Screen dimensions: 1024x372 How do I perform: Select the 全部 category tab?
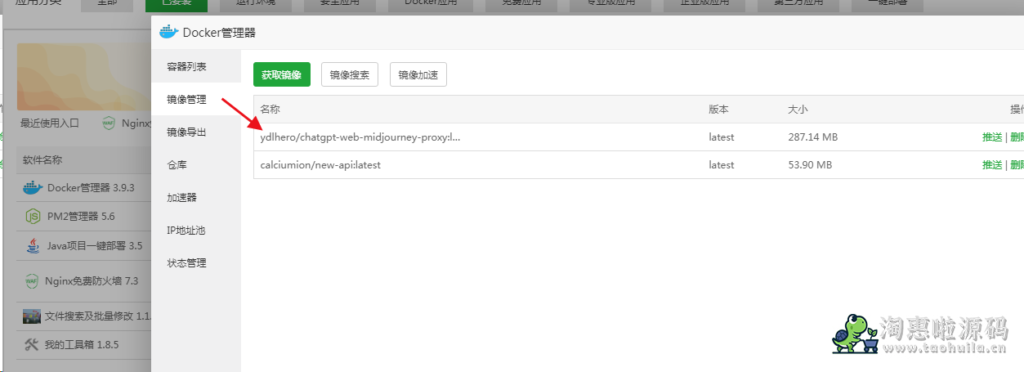[x=108, y=5]
